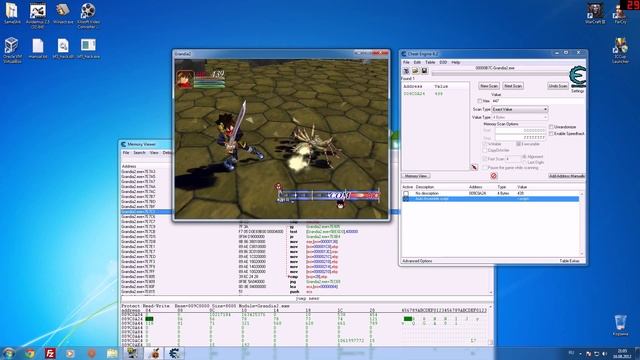Click the show desktop button at the taskbar edge
The image size is (640, 360).
(637, 353)
